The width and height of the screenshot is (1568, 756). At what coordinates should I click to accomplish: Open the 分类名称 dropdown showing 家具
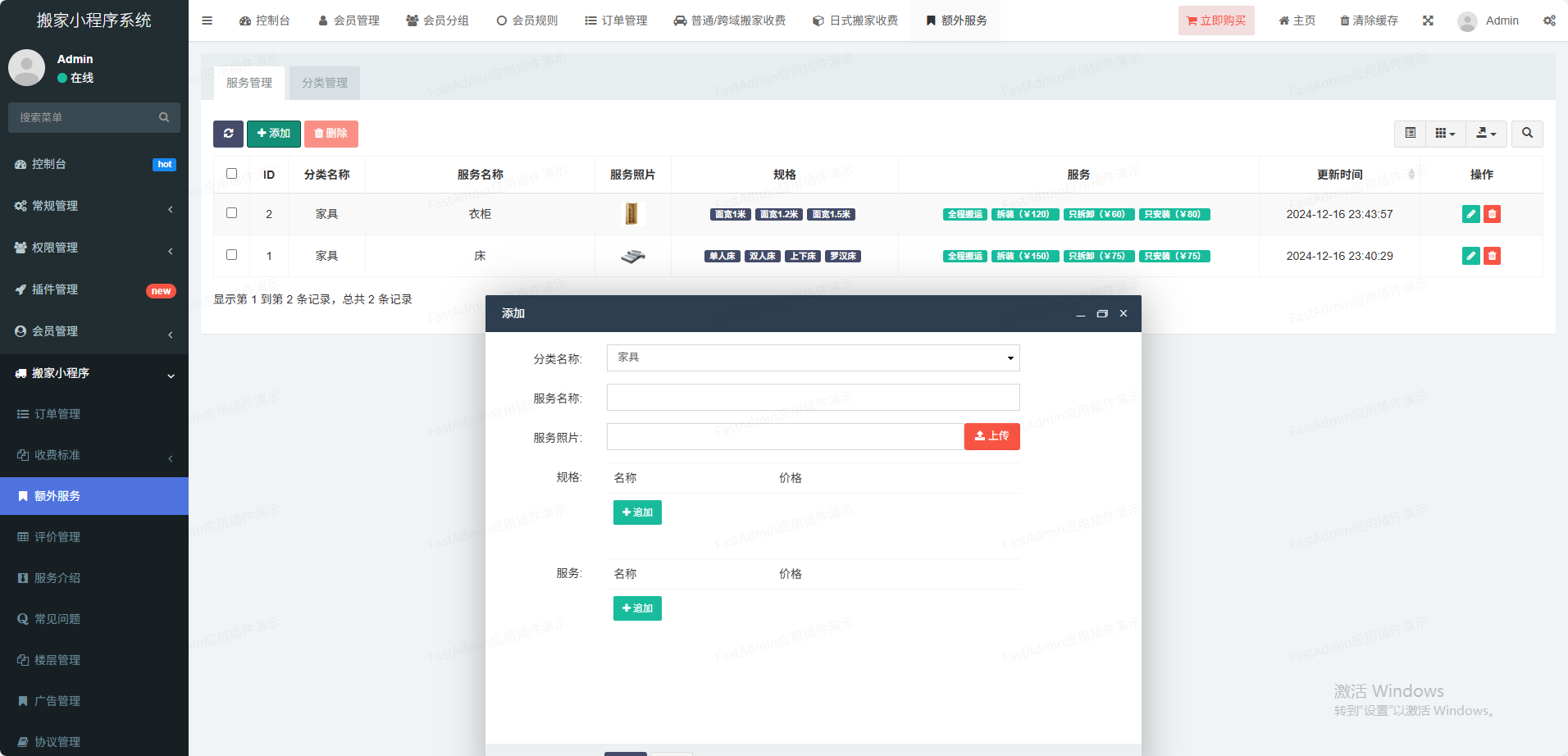(x=813, y=358)
